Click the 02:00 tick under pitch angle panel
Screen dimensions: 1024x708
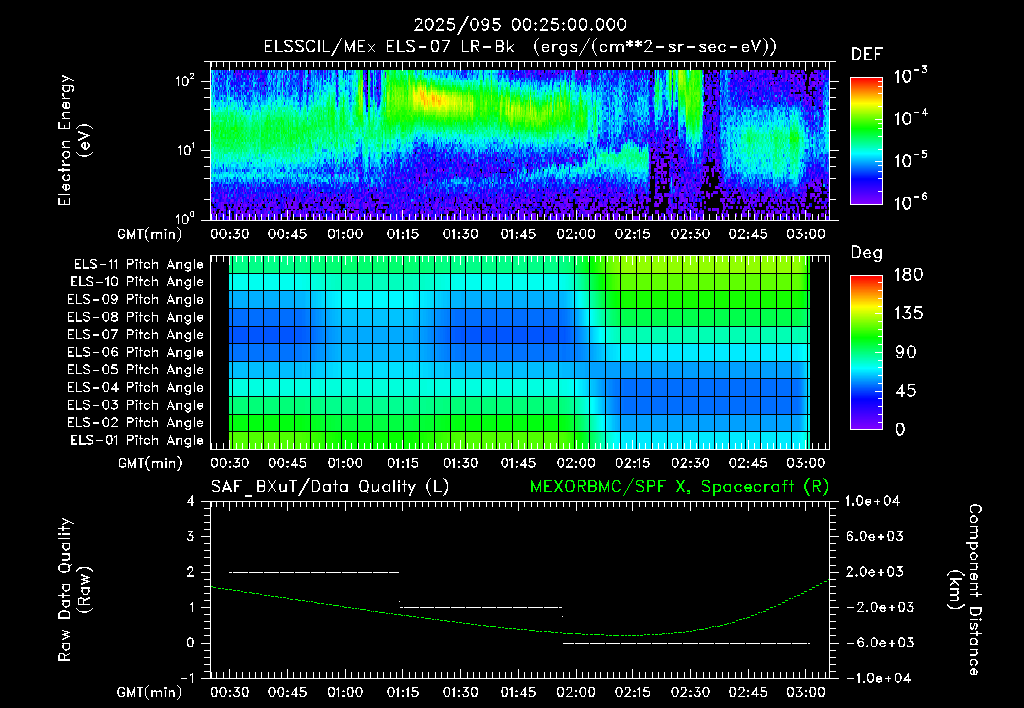coord(576,463)
